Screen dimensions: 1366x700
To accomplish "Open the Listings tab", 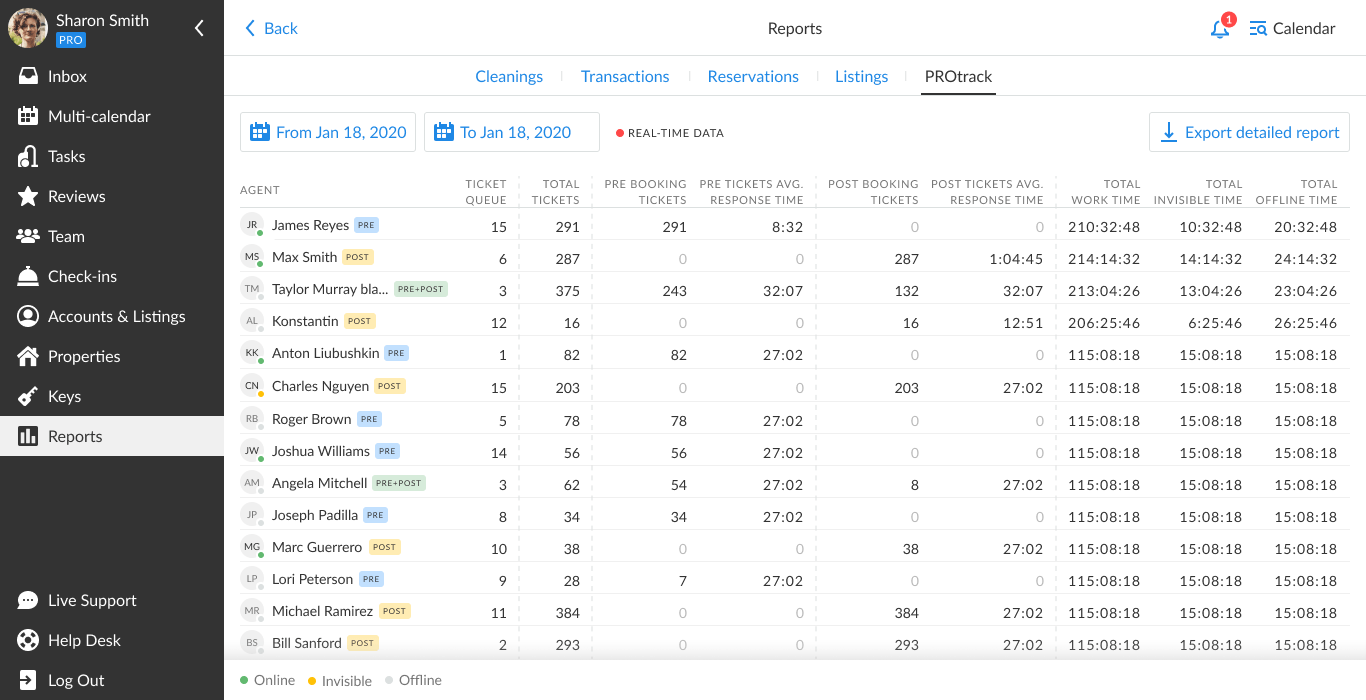I will (x=861, y=76).
